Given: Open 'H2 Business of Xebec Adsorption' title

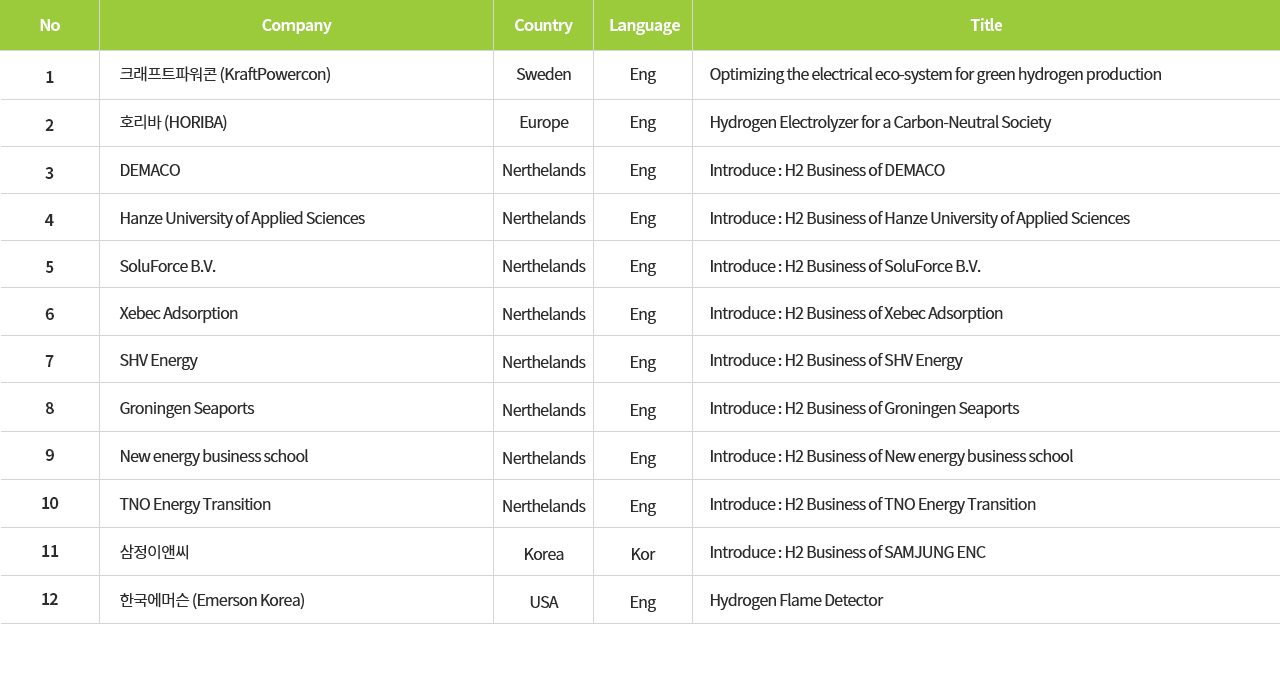Looking at the screenshot, I should [856, 313].
